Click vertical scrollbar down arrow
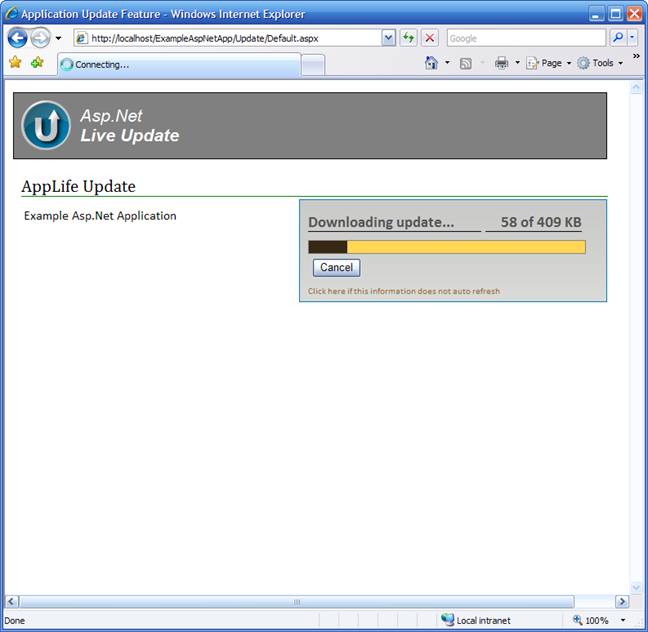The image size is (648, 632). pos(636,587)
